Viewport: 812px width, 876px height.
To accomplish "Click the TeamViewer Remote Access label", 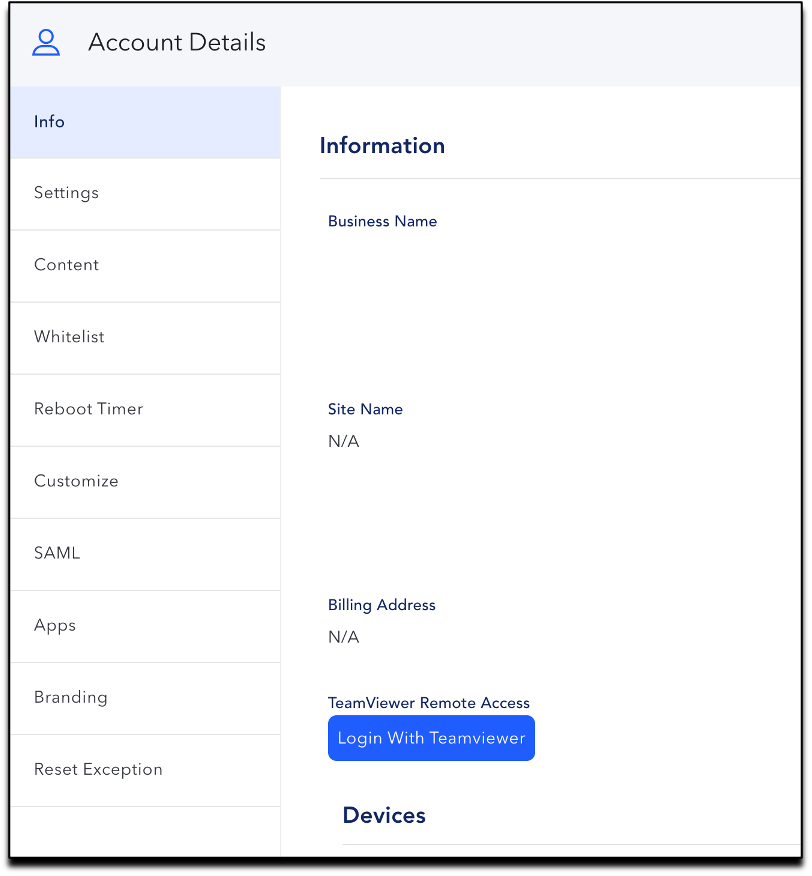I will click(429, 703).
